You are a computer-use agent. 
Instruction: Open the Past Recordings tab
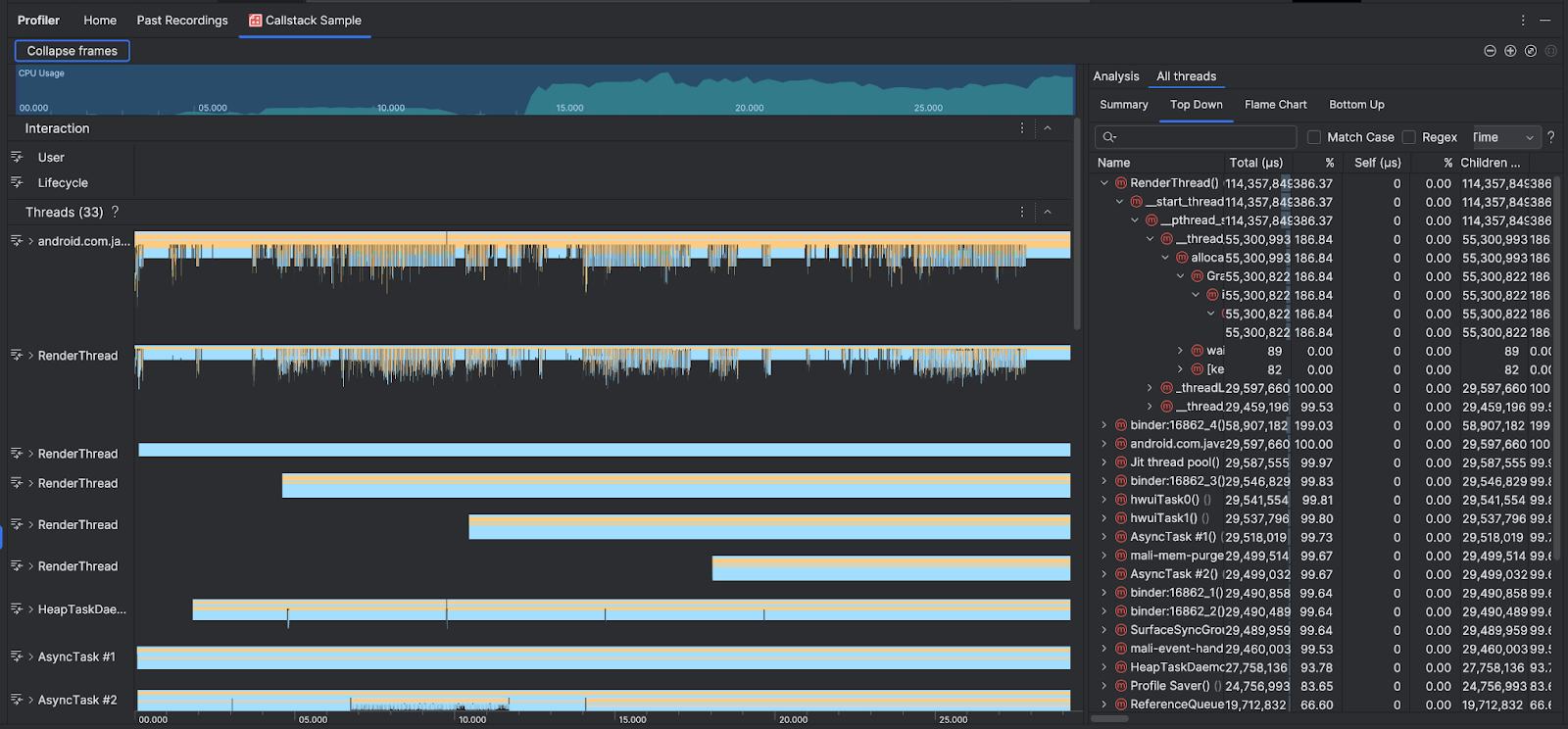(x=182, y=21)
